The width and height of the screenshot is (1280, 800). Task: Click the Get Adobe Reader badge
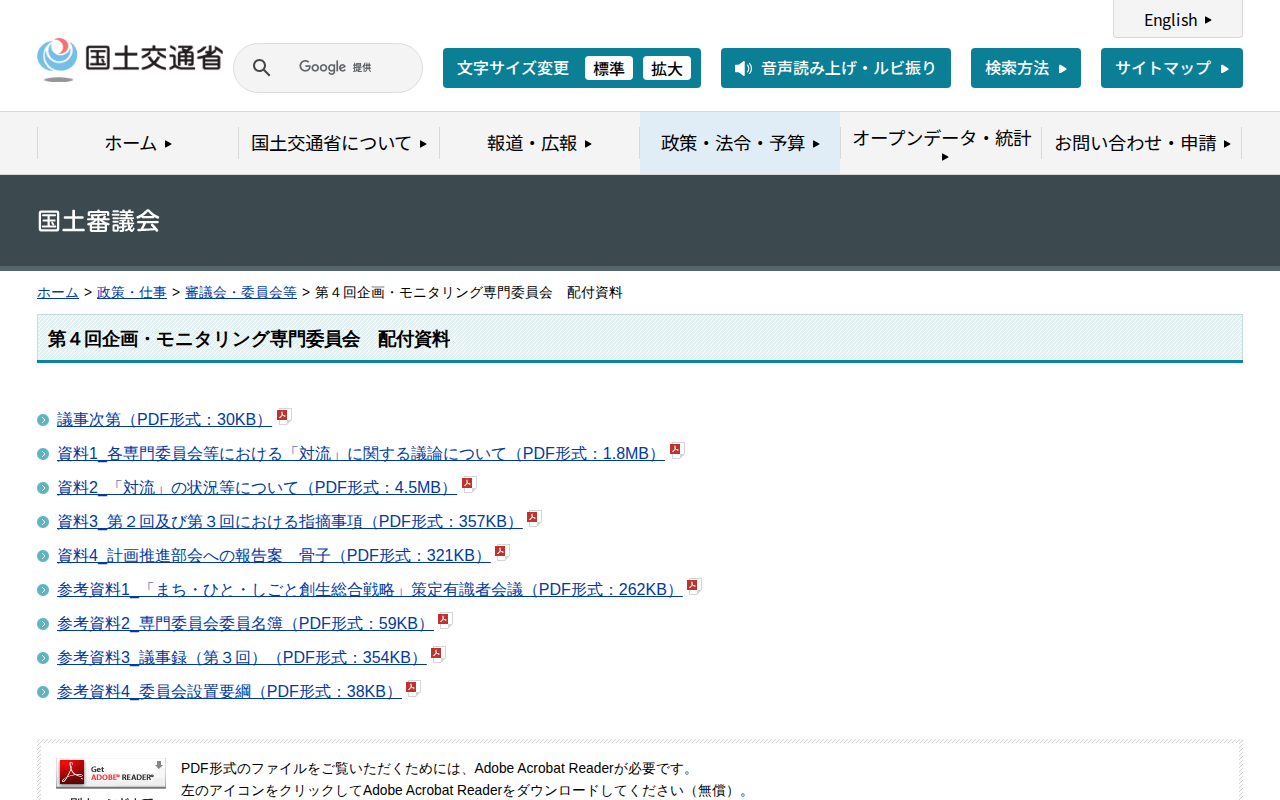coord(111,773)
